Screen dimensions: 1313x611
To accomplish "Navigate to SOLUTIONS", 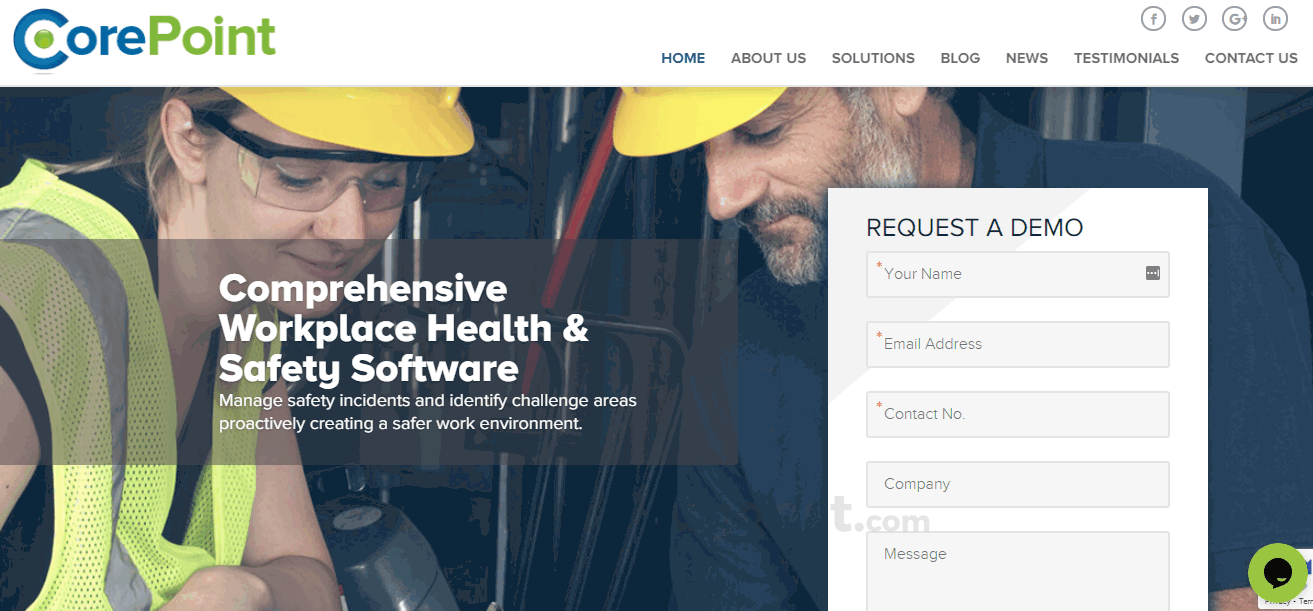I will pyautogui.click(x=873, y=58).
